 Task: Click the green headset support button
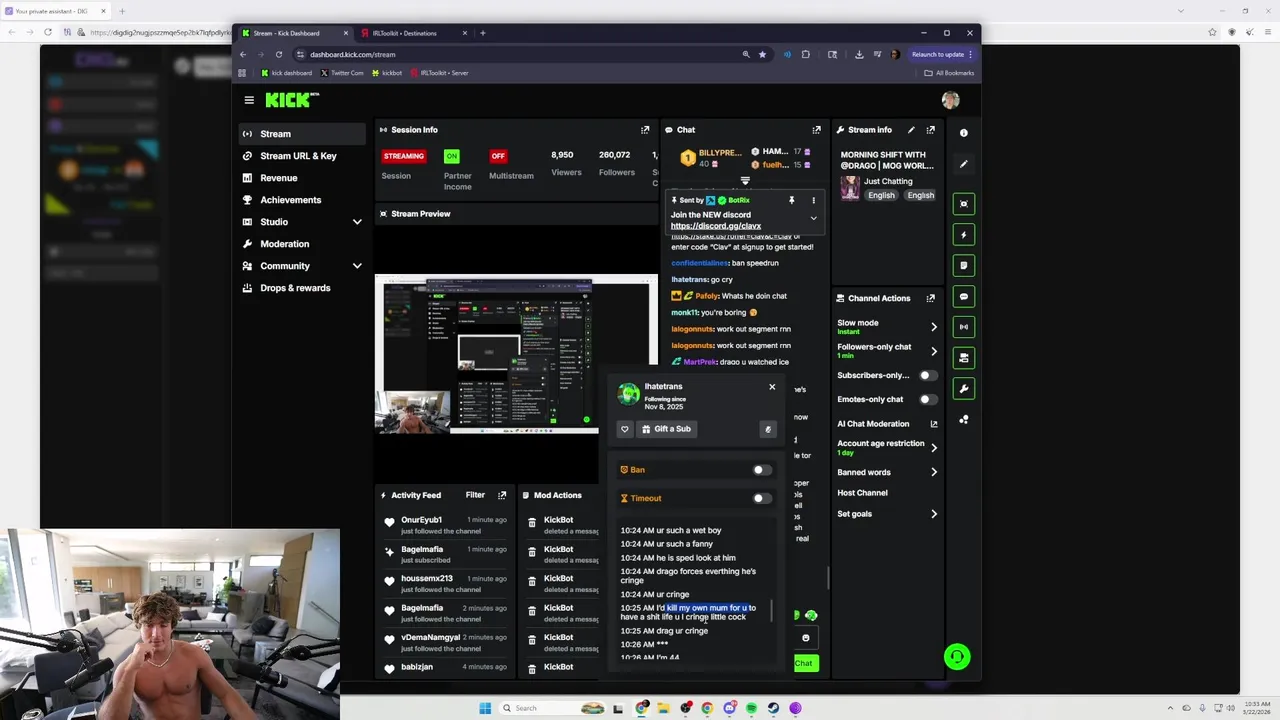[957, 657]
